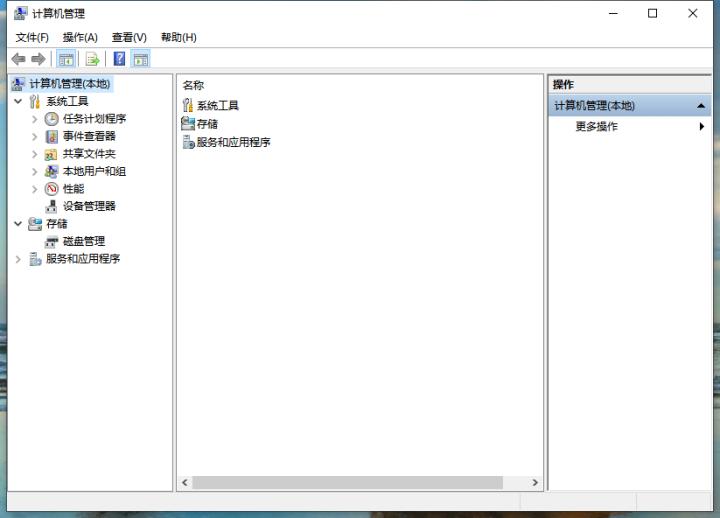Image resolution: width=720 pixels, height=518 pixels.
Task: Select 性能 in the tree
Action: (x=73, y=189)
